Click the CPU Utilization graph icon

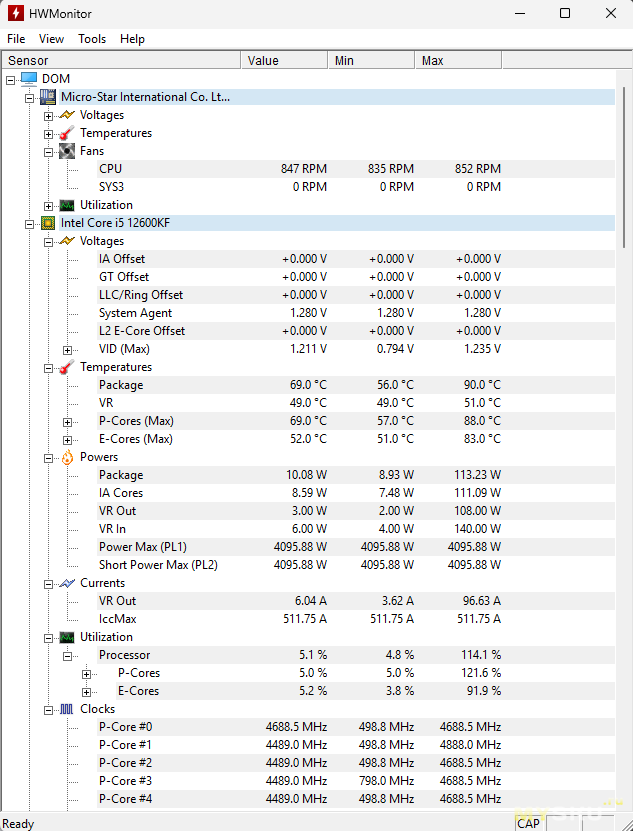point(67,637)
